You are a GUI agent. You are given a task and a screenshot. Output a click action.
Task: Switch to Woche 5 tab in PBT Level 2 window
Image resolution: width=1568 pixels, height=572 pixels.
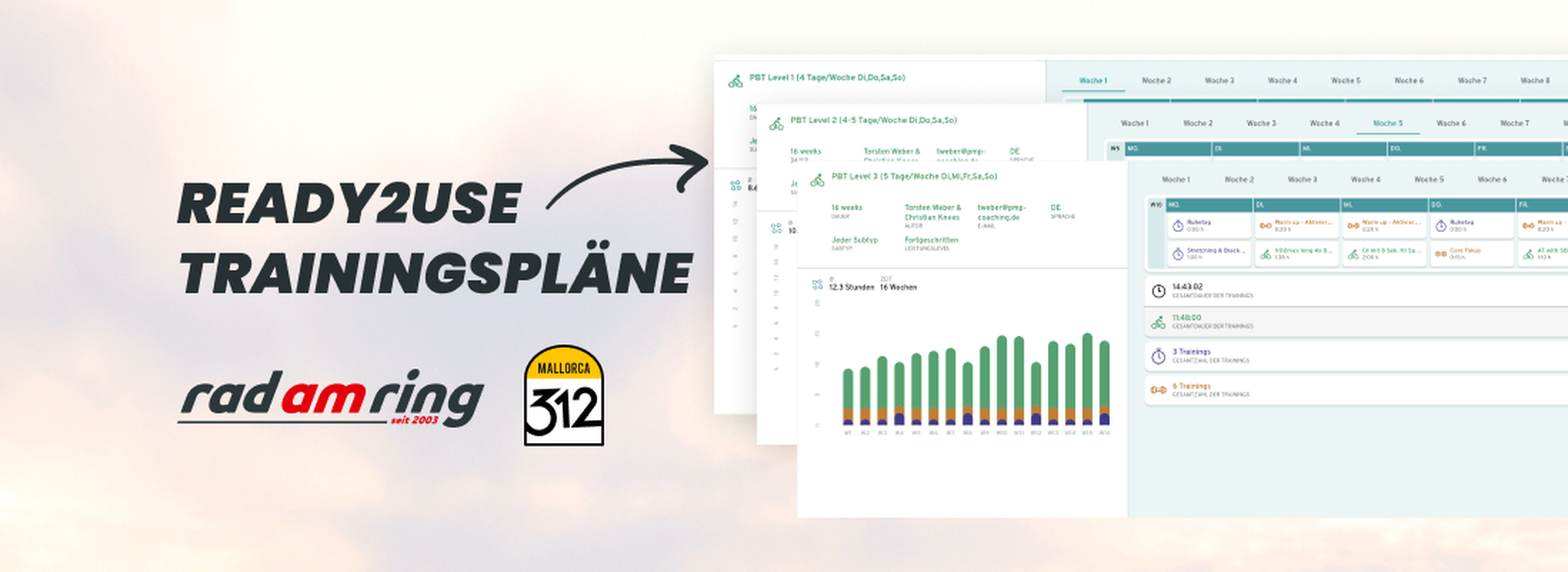click(1388, 123)
